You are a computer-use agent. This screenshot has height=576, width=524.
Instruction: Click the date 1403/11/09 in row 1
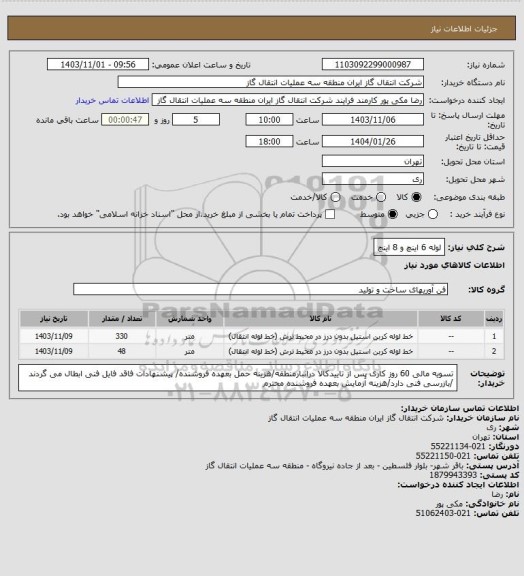click(54, 336)
